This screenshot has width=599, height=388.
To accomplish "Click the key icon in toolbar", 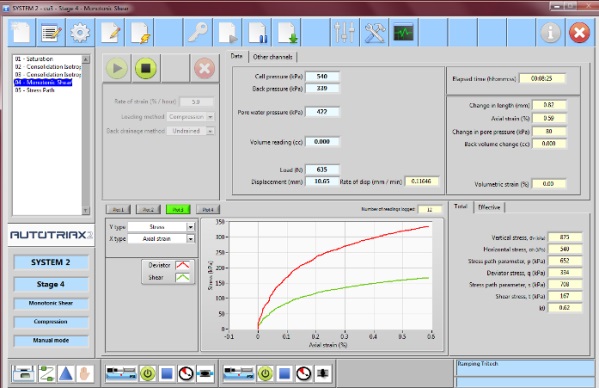I will point(198,33).
